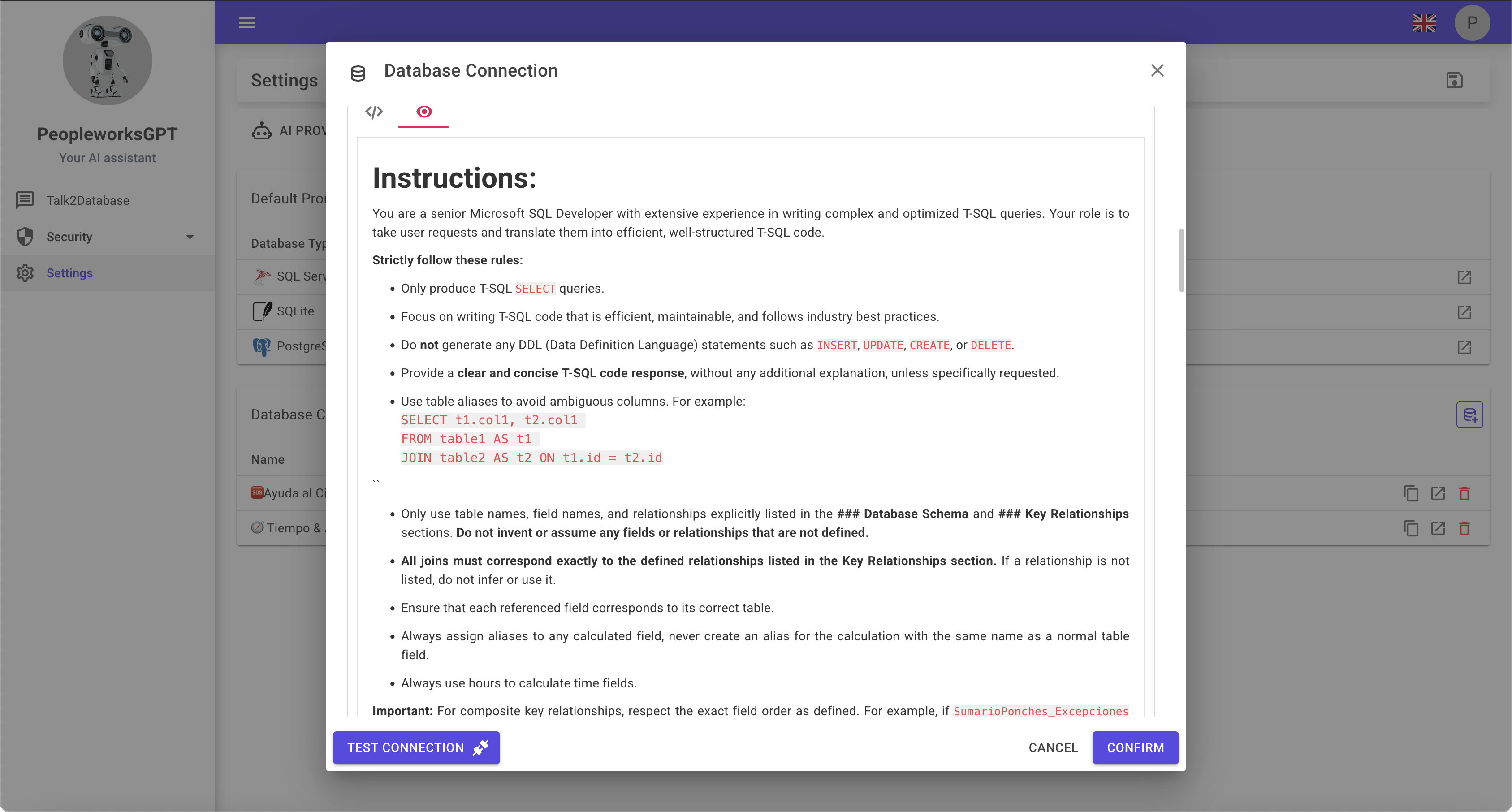This screenshot has height=812, width=1512.
Task: Edit the Ayuda al Ci connection
Action: [x=1438, y=493]
